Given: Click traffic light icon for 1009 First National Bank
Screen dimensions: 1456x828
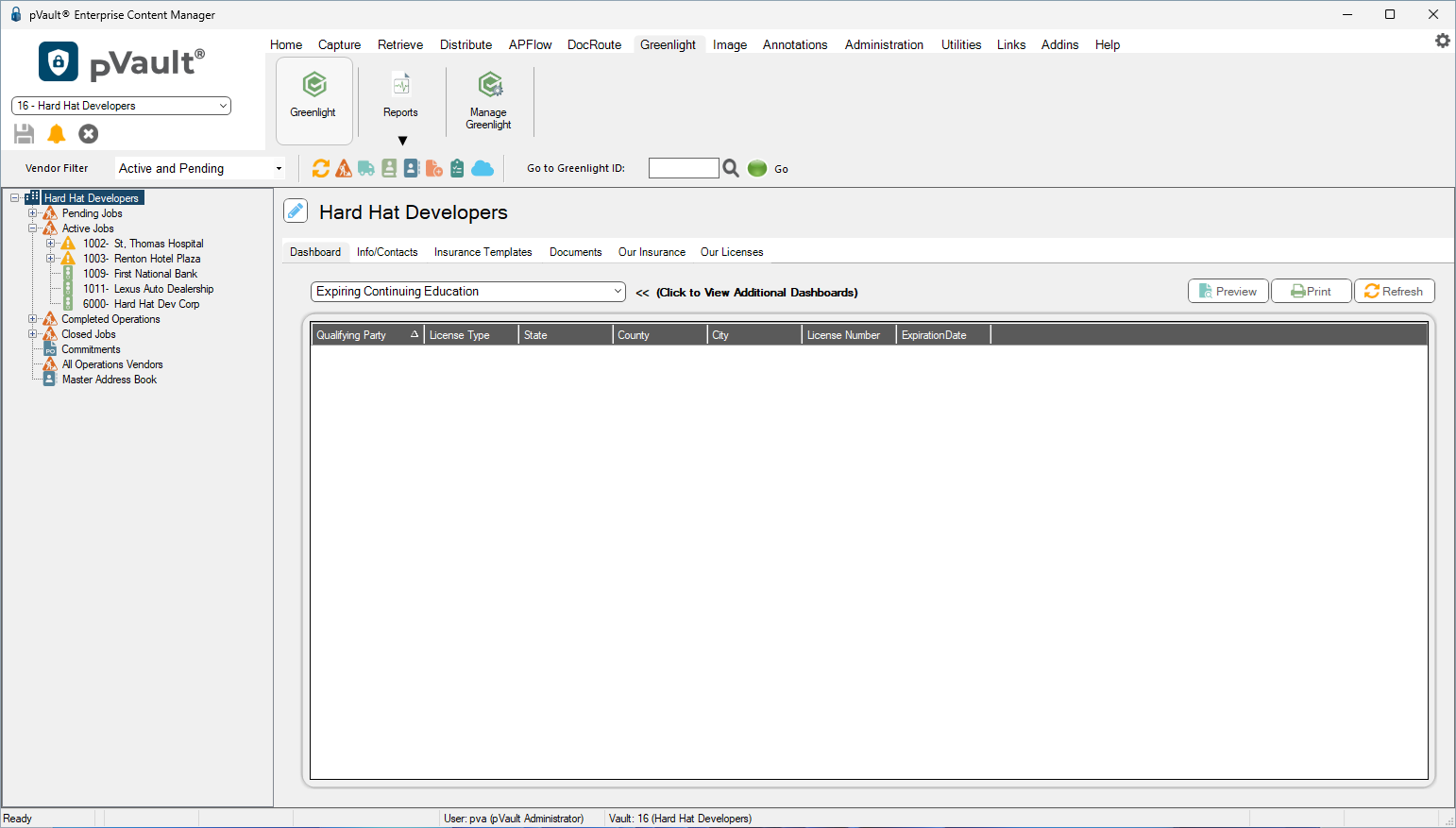Looking at the screenshot, I should (68, 274).
